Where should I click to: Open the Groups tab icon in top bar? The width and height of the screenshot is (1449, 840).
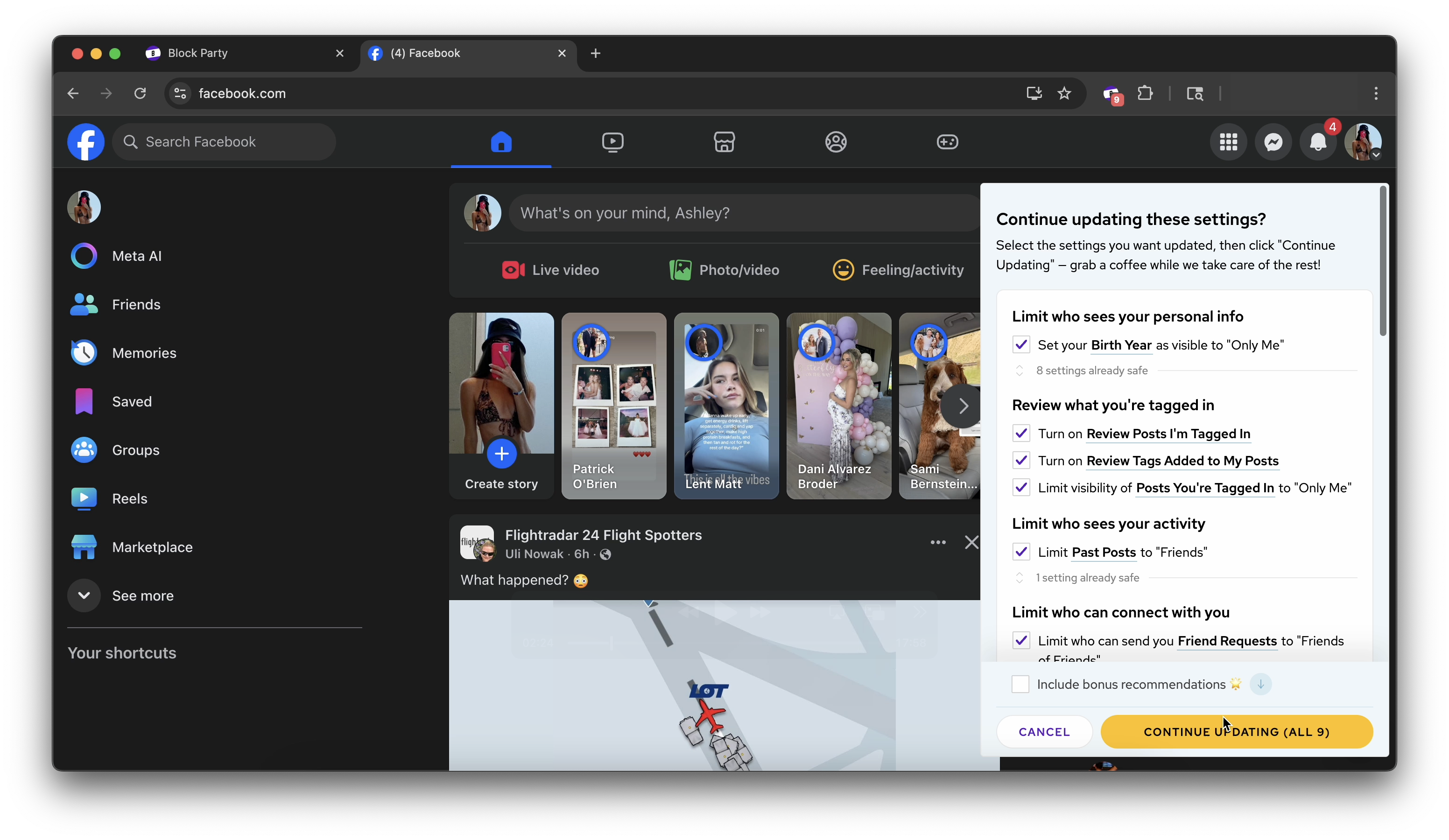[x=836, y=141]
